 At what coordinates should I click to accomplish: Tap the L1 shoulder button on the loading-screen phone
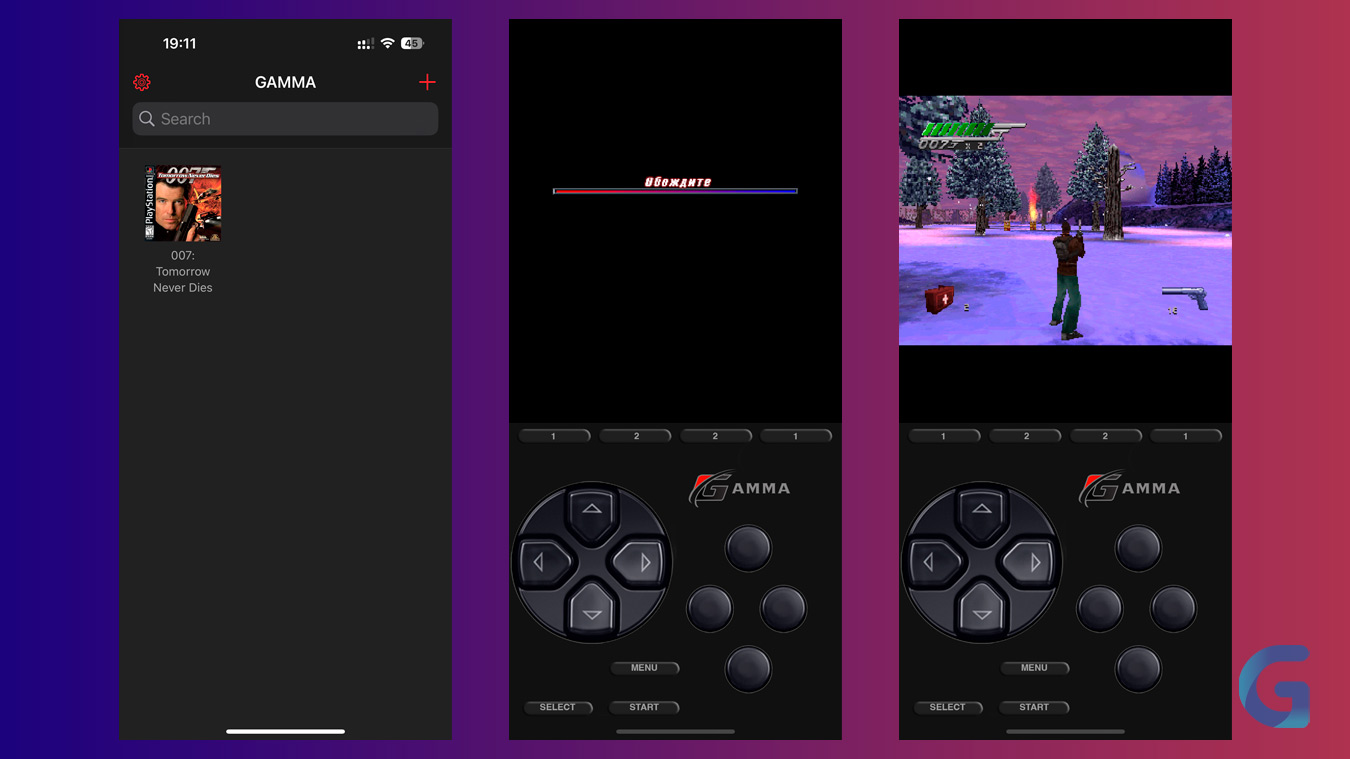[554, 436]
